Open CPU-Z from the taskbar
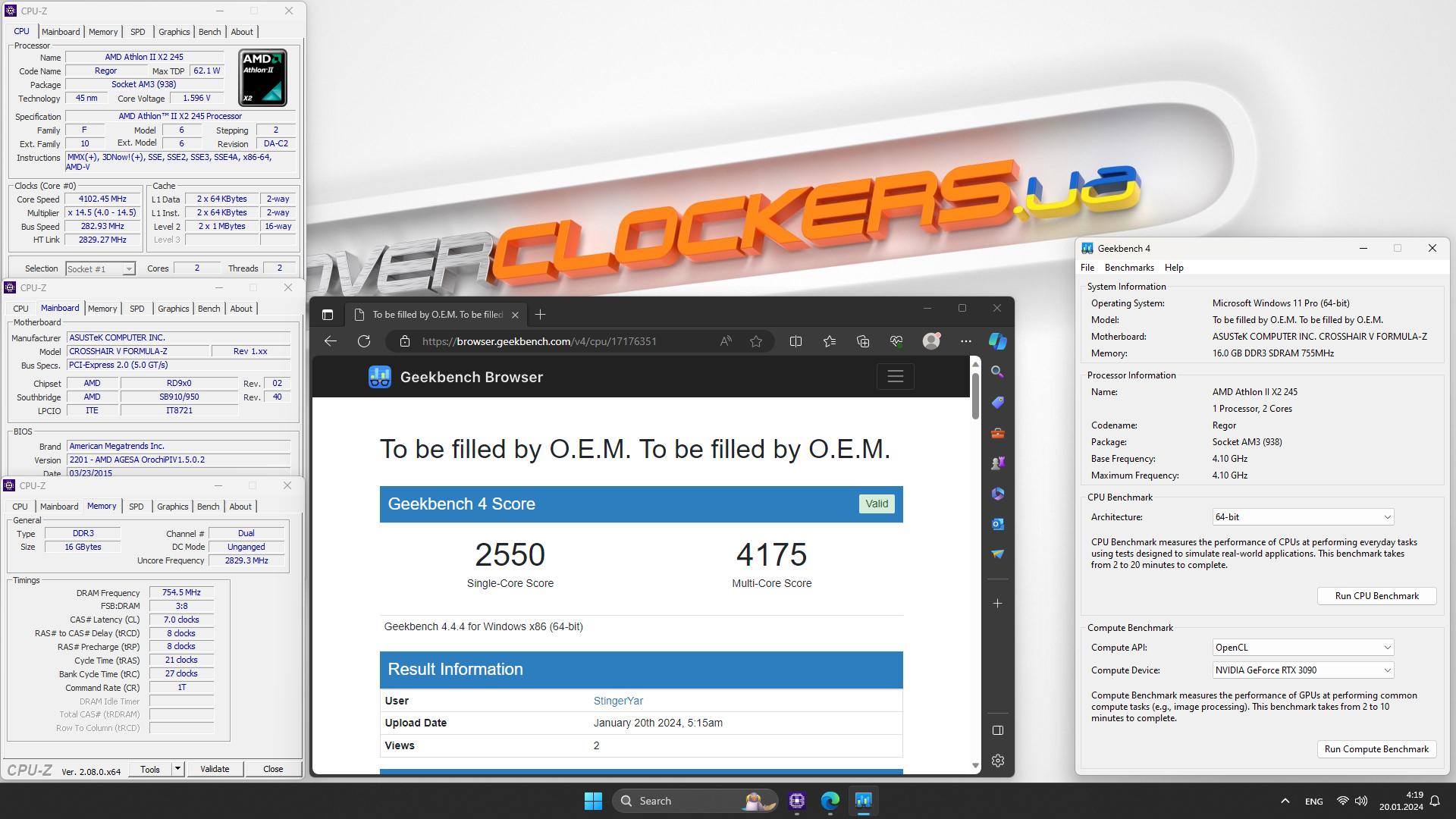This screenshot has width=1456, height=819. [x=797, y=801]
